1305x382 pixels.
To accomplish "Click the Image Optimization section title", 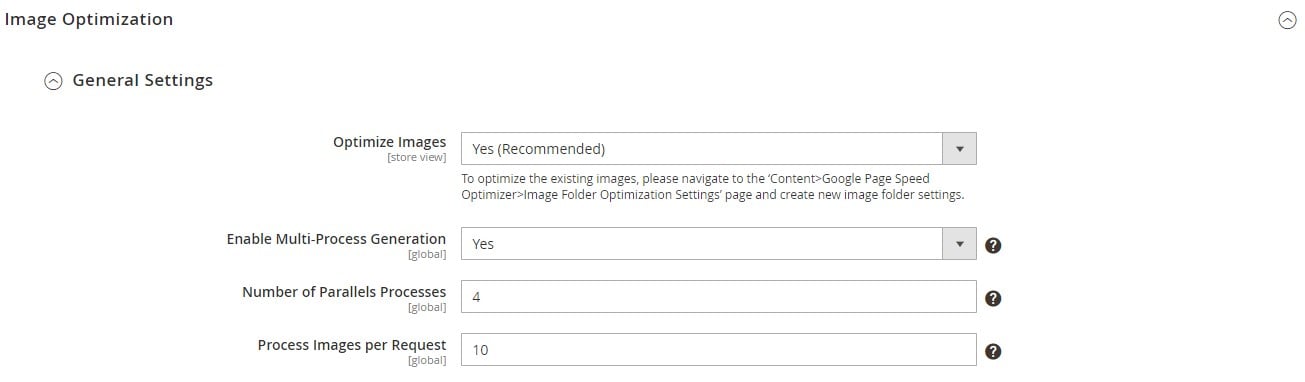I will [x=89, y=19].
